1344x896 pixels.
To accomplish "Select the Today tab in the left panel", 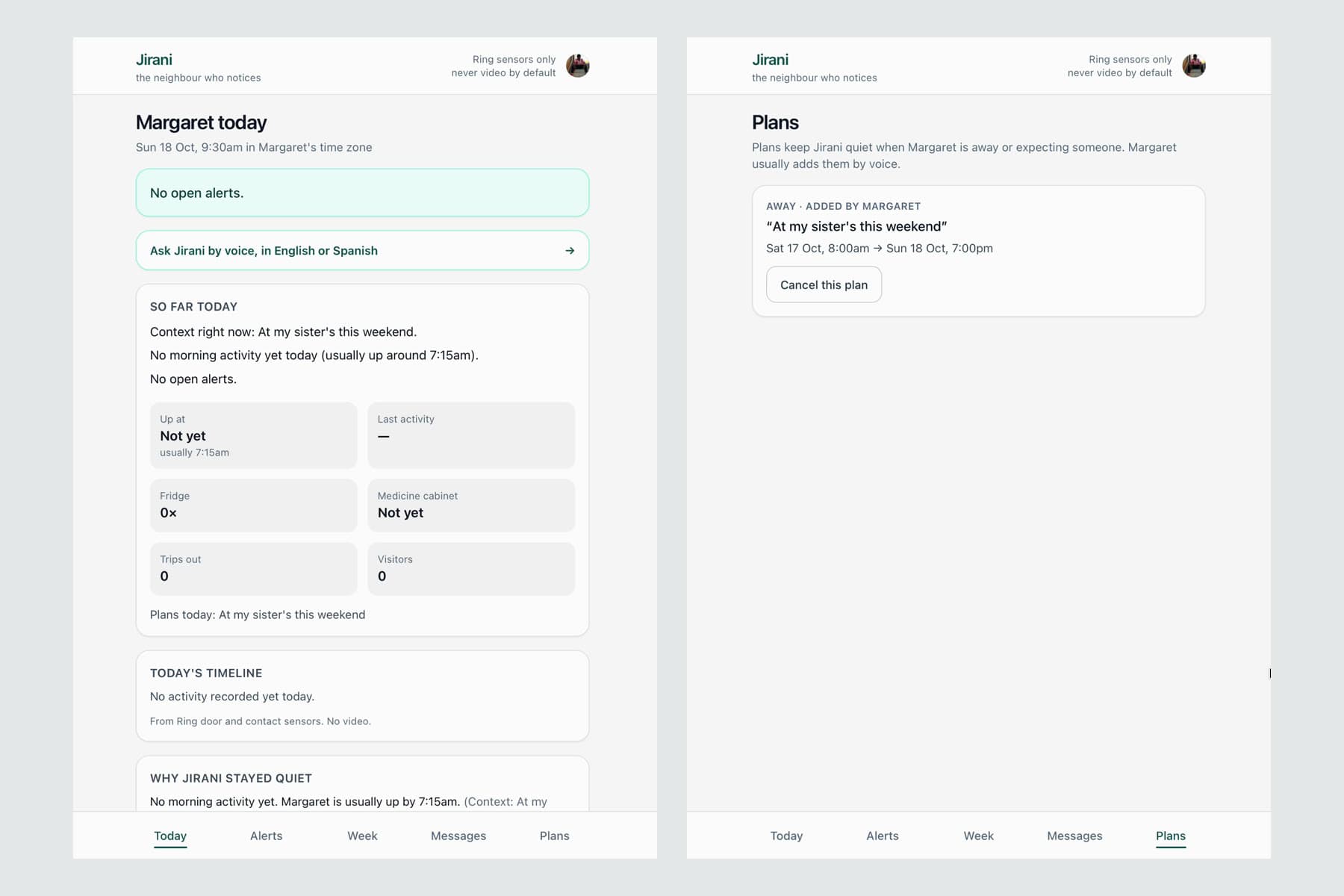I will [x=170, y=836].
